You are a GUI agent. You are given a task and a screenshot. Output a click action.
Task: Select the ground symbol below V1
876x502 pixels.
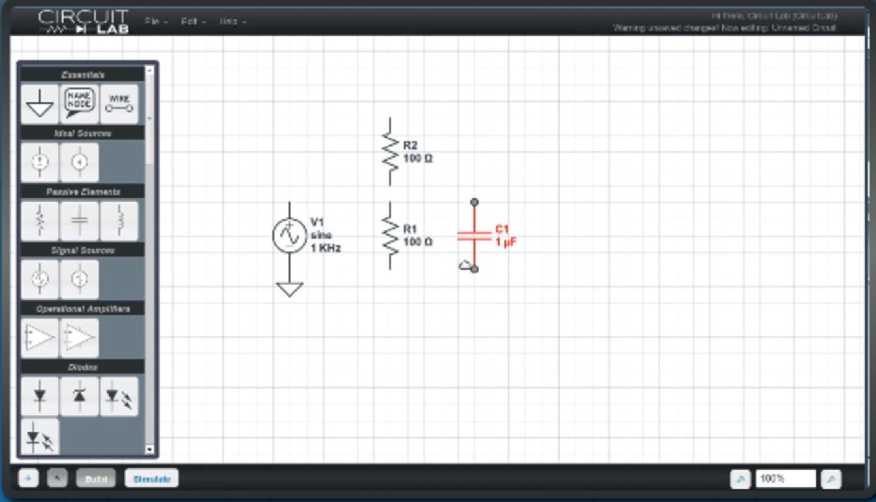(x=289, y=288)
